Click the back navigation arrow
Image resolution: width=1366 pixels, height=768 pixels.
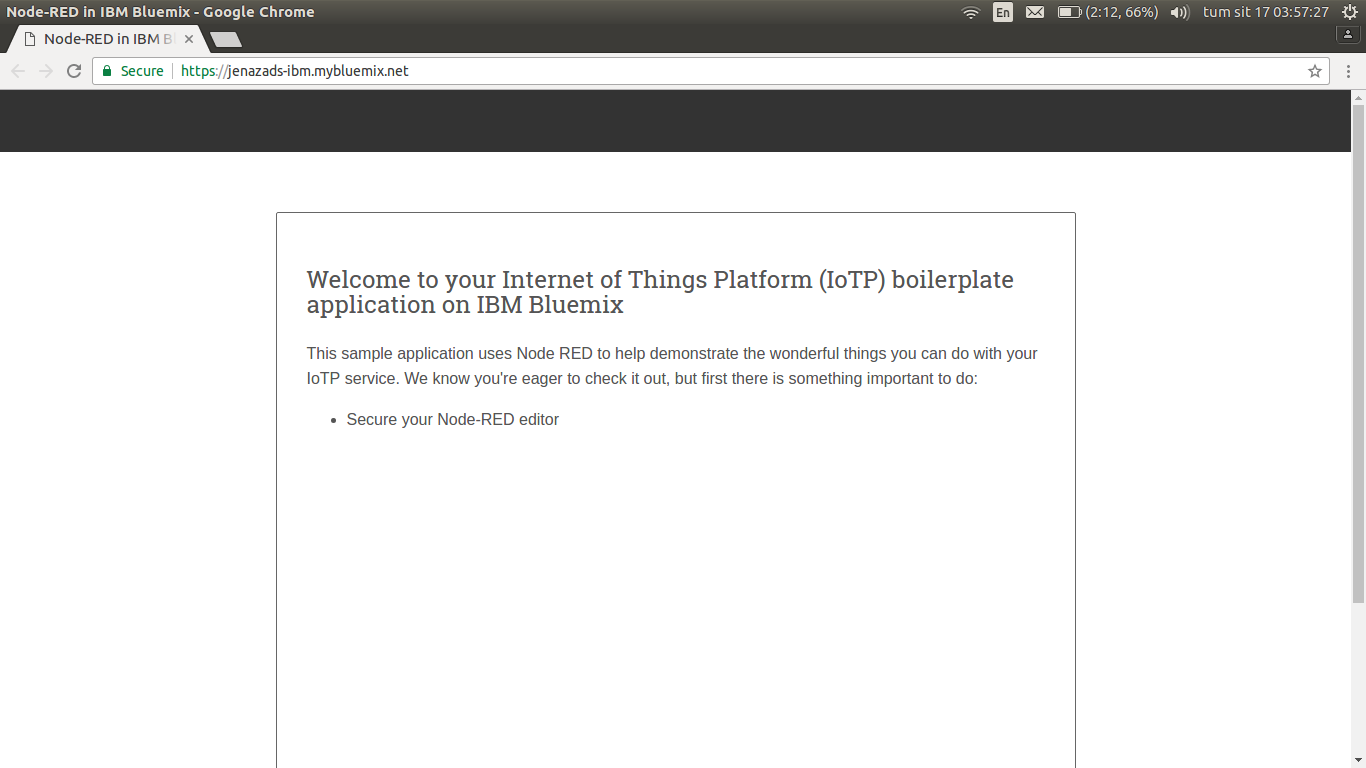pos(18,71)
